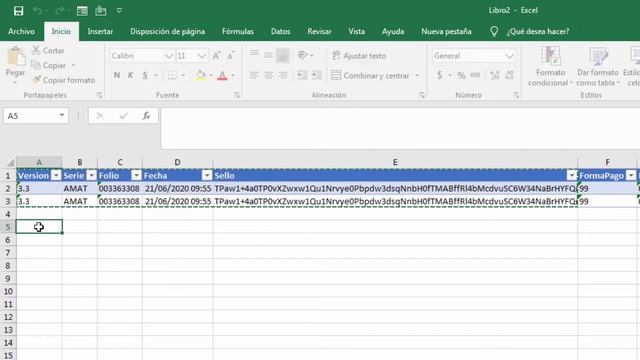Select the Revisar tab
This screenshot has height=360, width=640.
click(319, 31)
